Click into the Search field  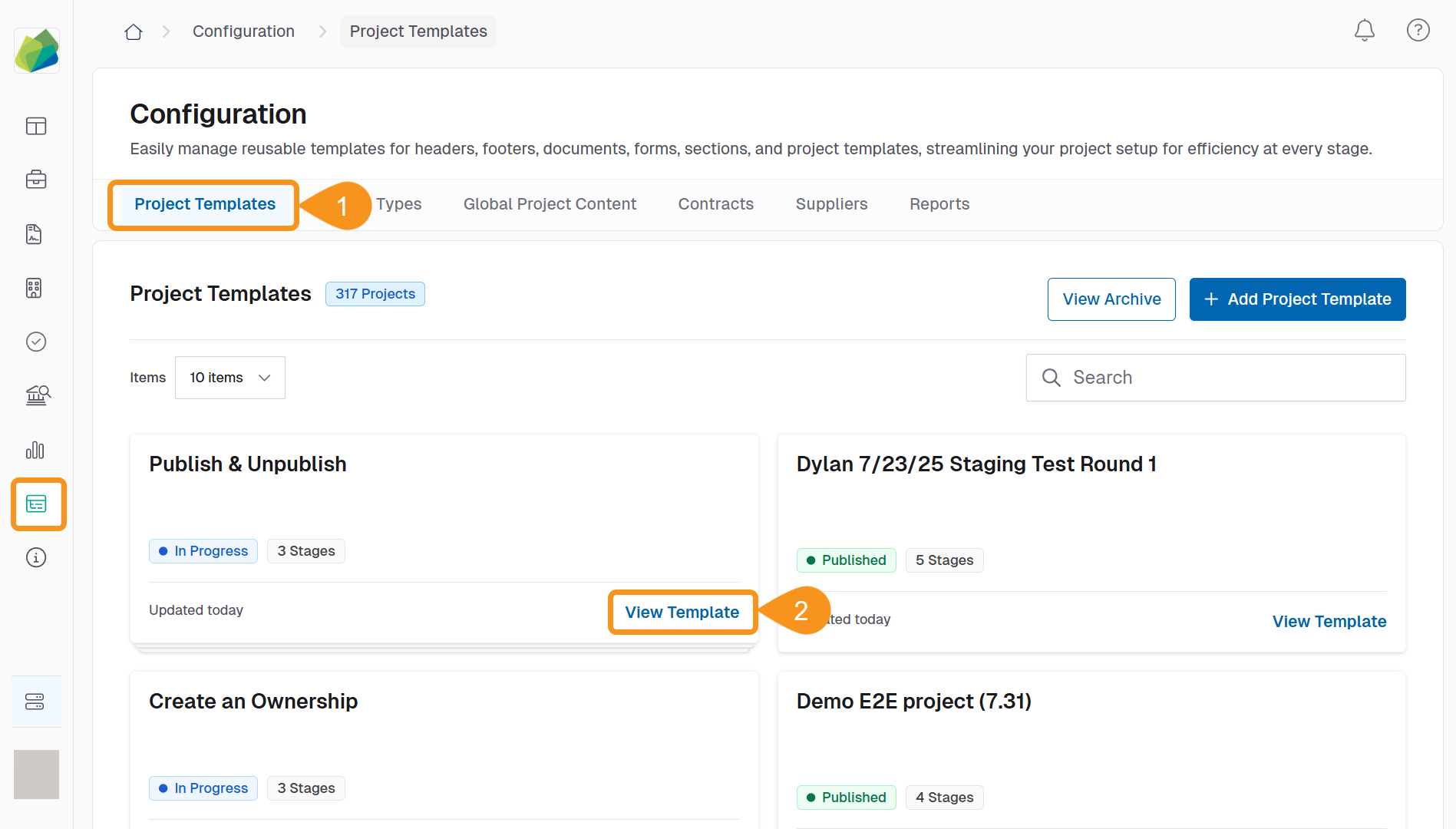click(1228, 378)
